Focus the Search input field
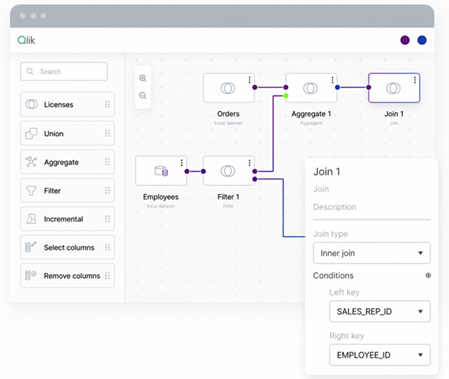Viewport: 449px width, 379px height. 64,71
